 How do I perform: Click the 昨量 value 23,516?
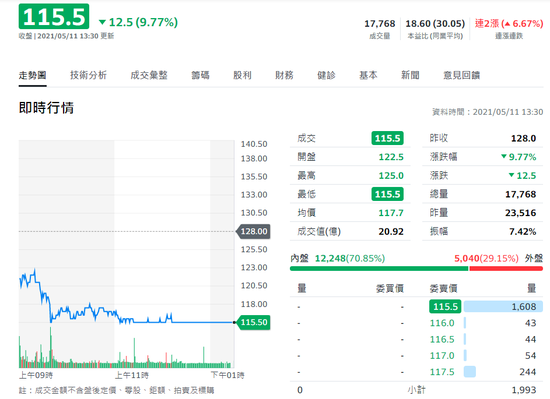point(521,213)
